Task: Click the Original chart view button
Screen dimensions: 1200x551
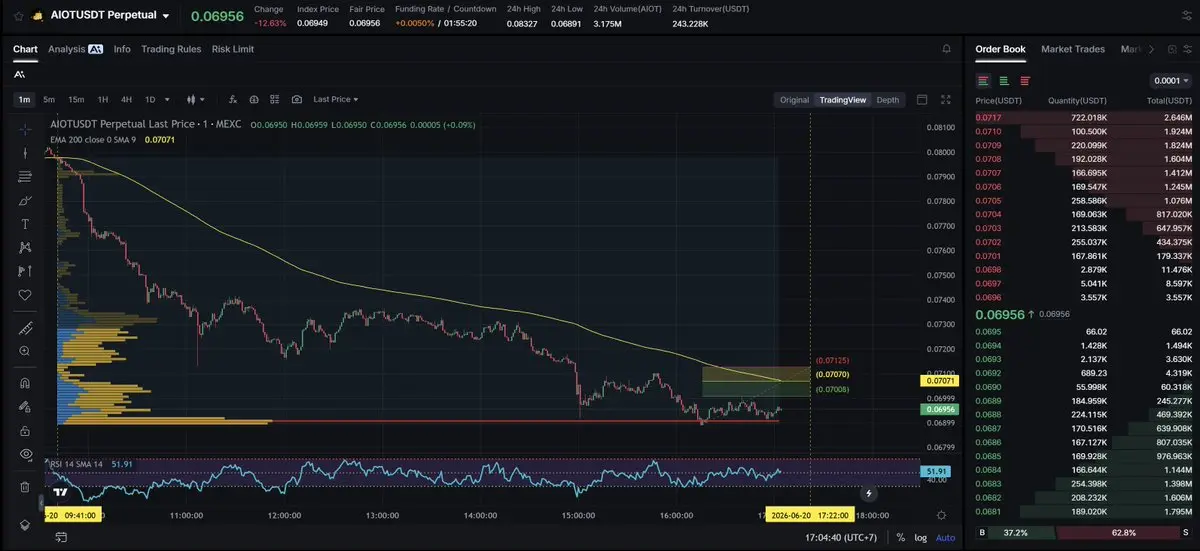Action: (x=794, y=100)
